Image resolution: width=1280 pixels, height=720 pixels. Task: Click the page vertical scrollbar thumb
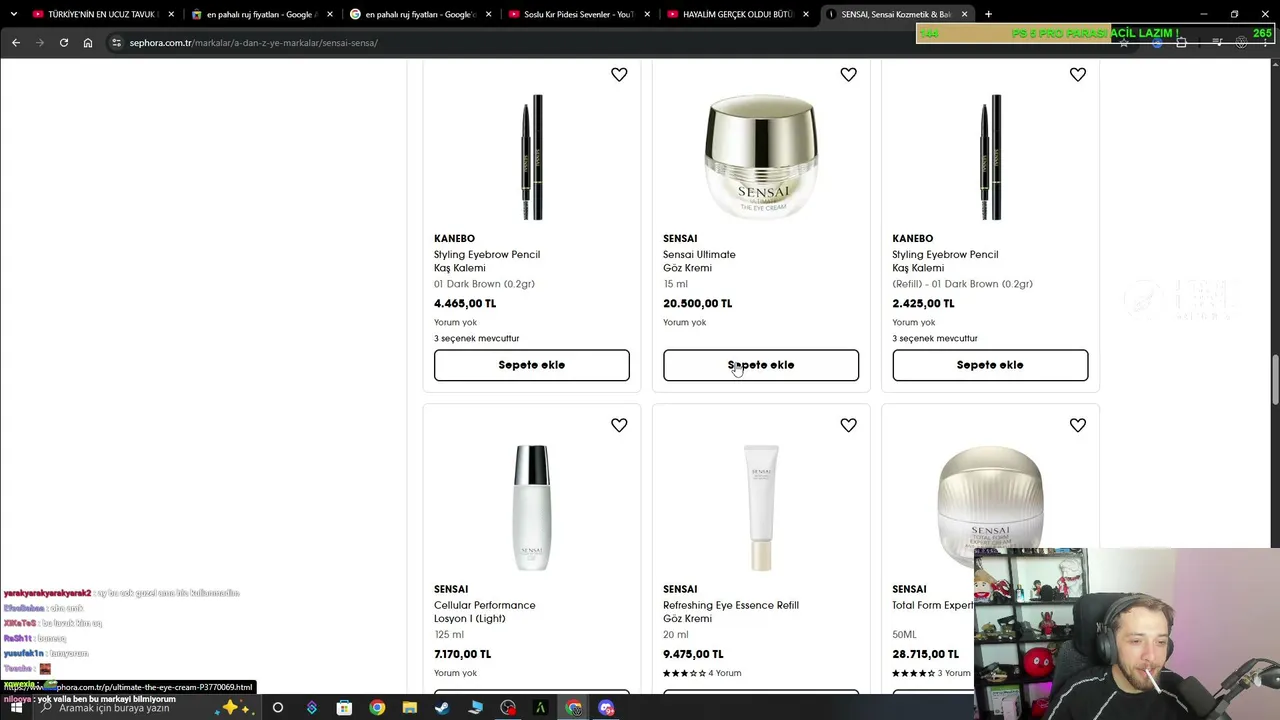(x=1274, y=380)
